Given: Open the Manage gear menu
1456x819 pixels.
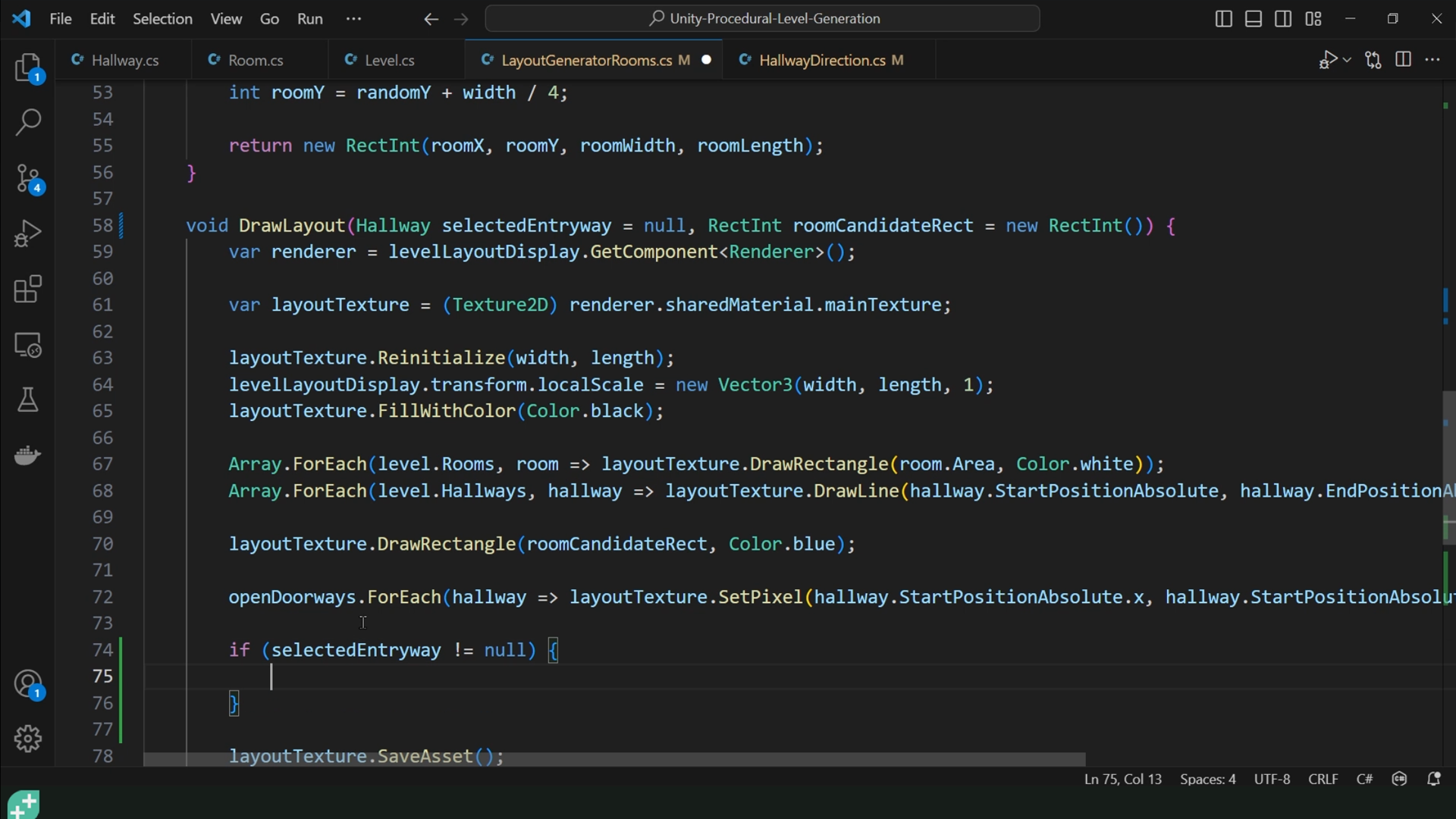Looking at the screenshot, I should click(28, 738).
